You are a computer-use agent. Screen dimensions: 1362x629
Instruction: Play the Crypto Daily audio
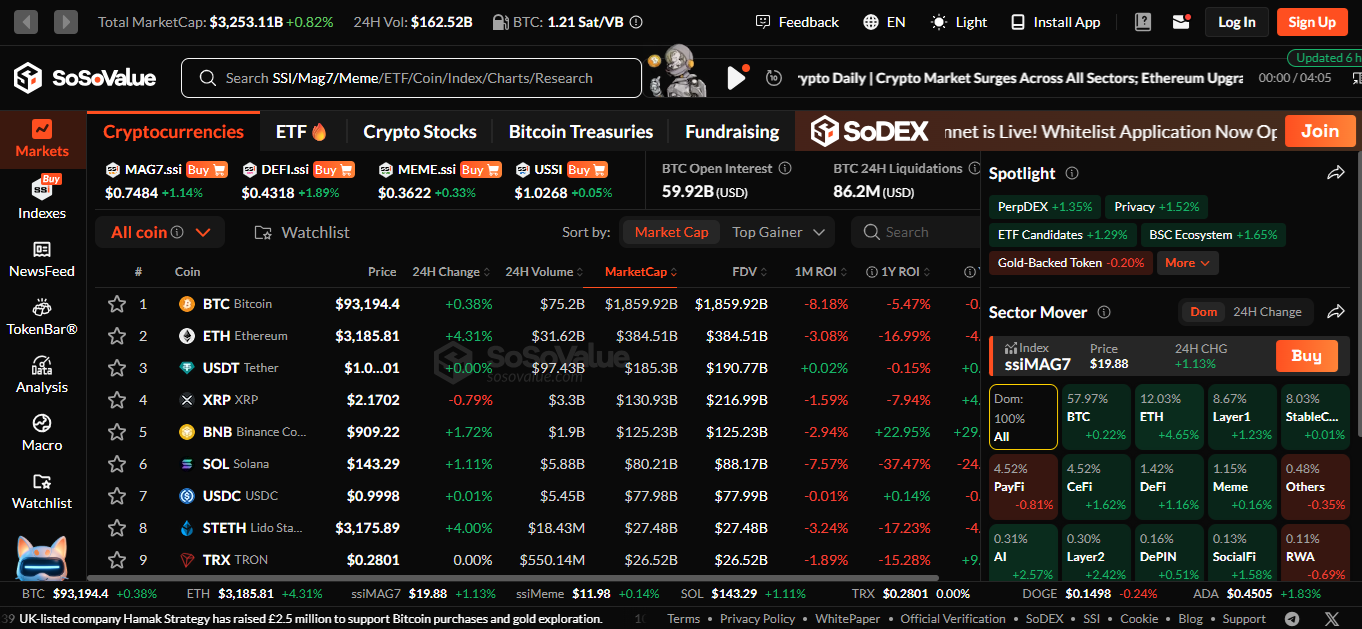click(x=736, y=77)
